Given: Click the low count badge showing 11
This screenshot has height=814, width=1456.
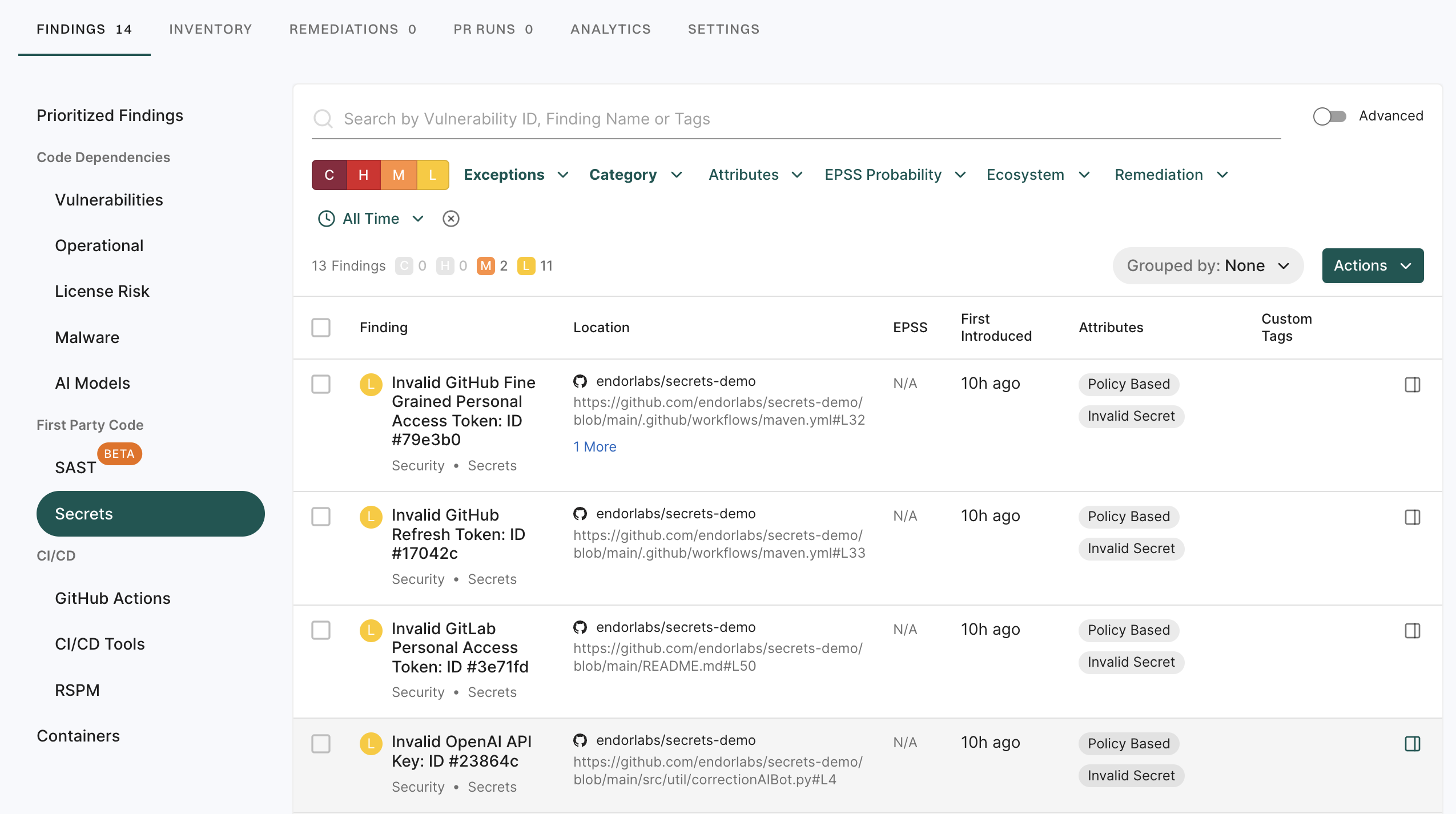Looking at the screenshot, I should pos(526,266).
